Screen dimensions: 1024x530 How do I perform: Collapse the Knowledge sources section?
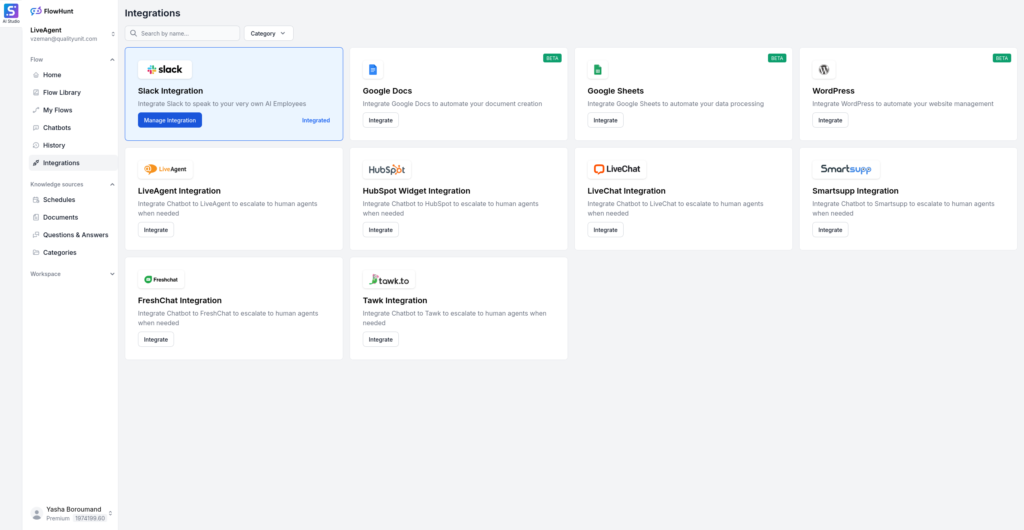(x=111, y=184)
